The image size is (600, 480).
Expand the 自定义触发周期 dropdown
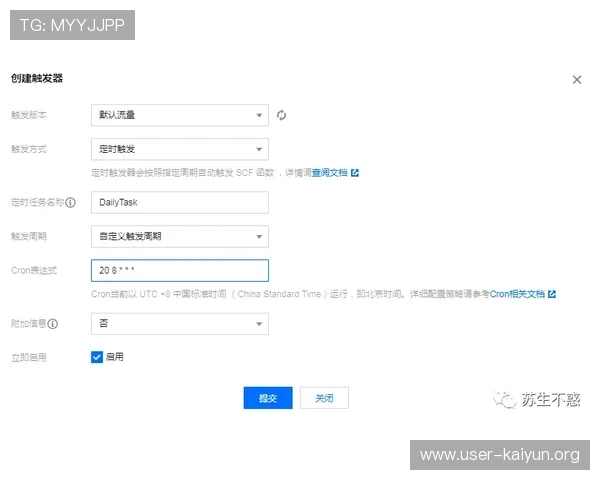[x=180, y=237]
